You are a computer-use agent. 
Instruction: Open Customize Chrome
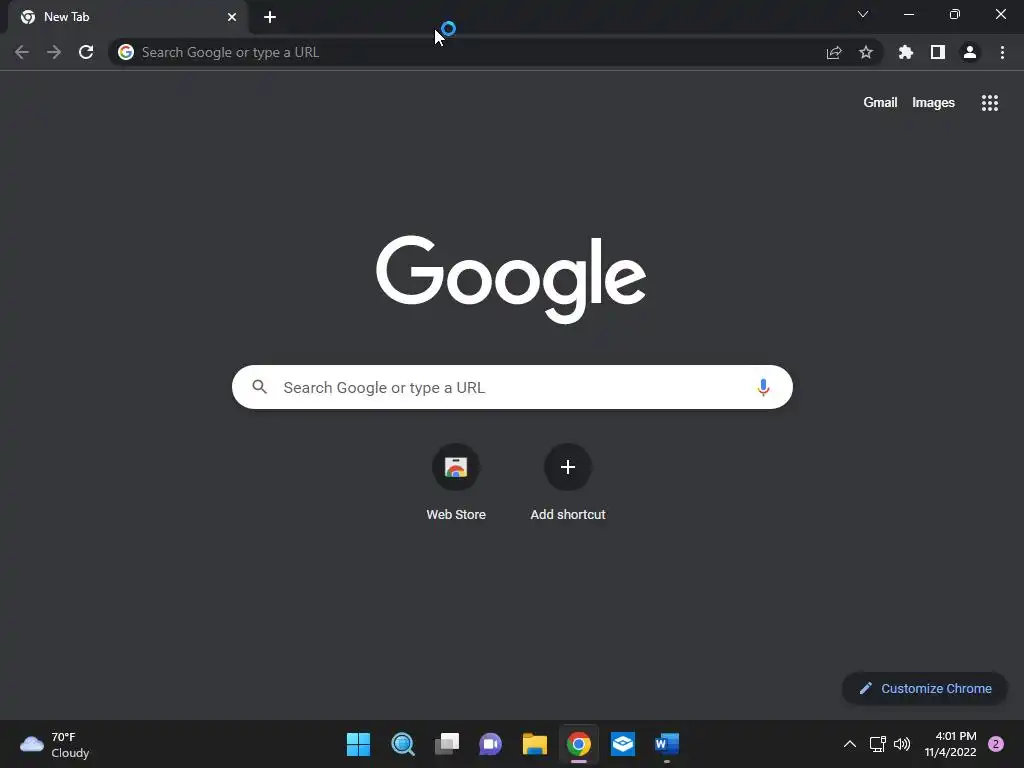(925, 688)
